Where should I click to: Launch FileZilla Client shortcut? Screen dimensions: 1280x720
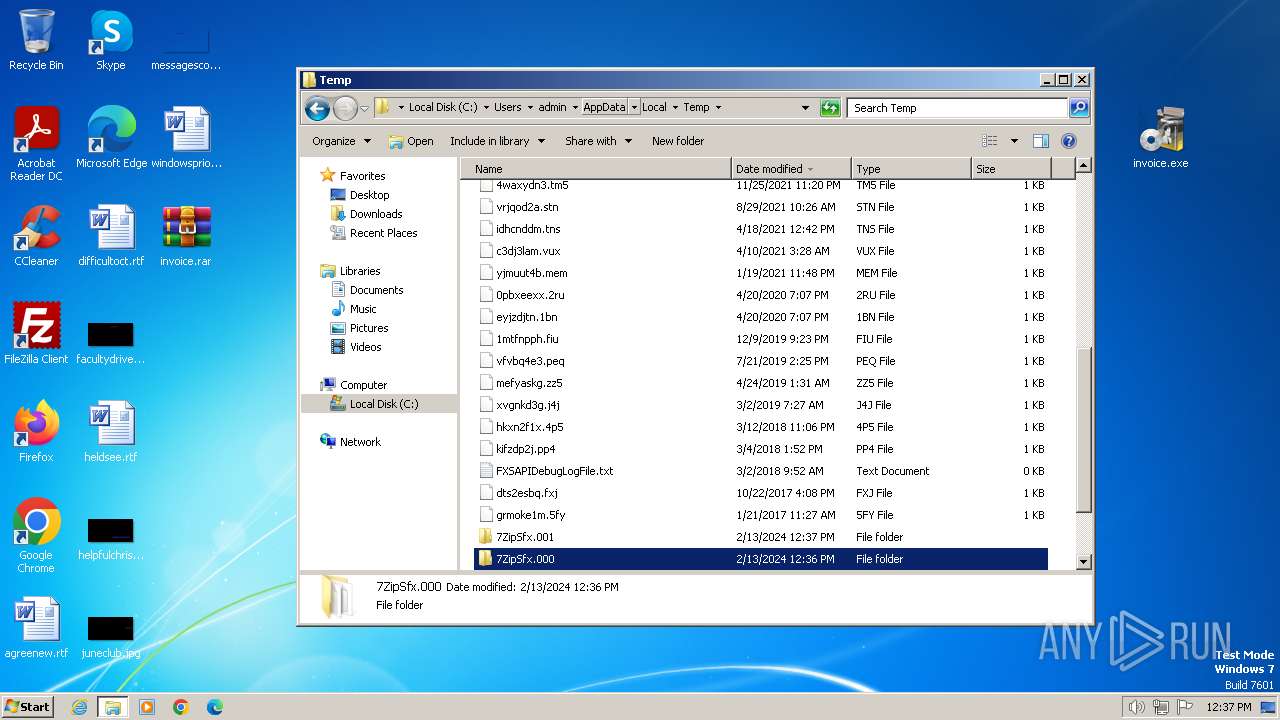(36, 333)
